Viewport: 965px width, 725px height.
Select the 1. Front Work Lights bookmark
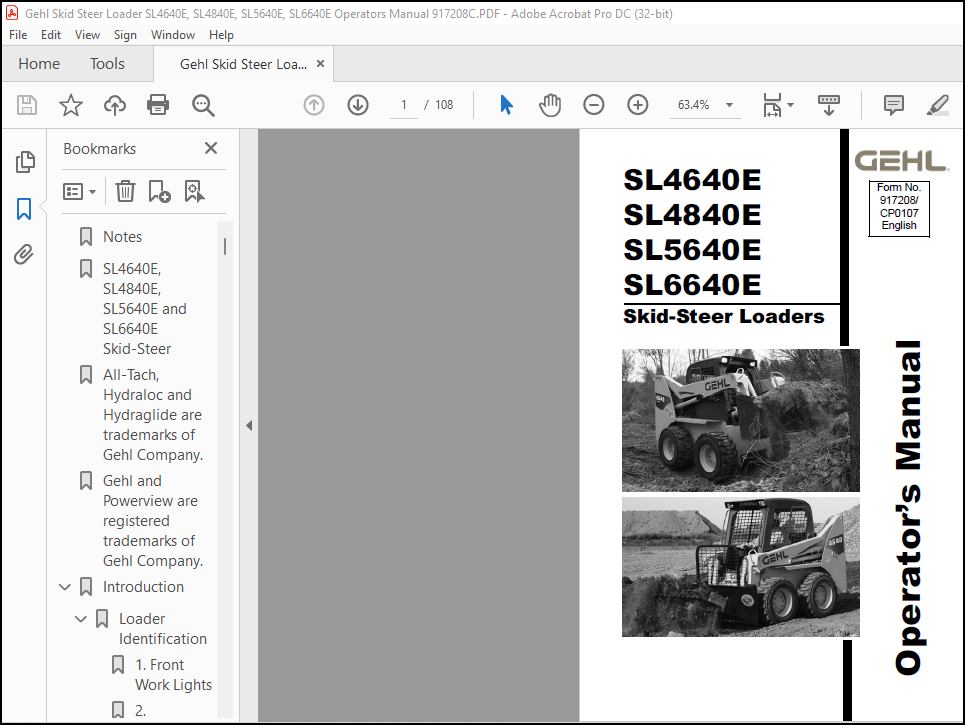(x=174, y=675)
